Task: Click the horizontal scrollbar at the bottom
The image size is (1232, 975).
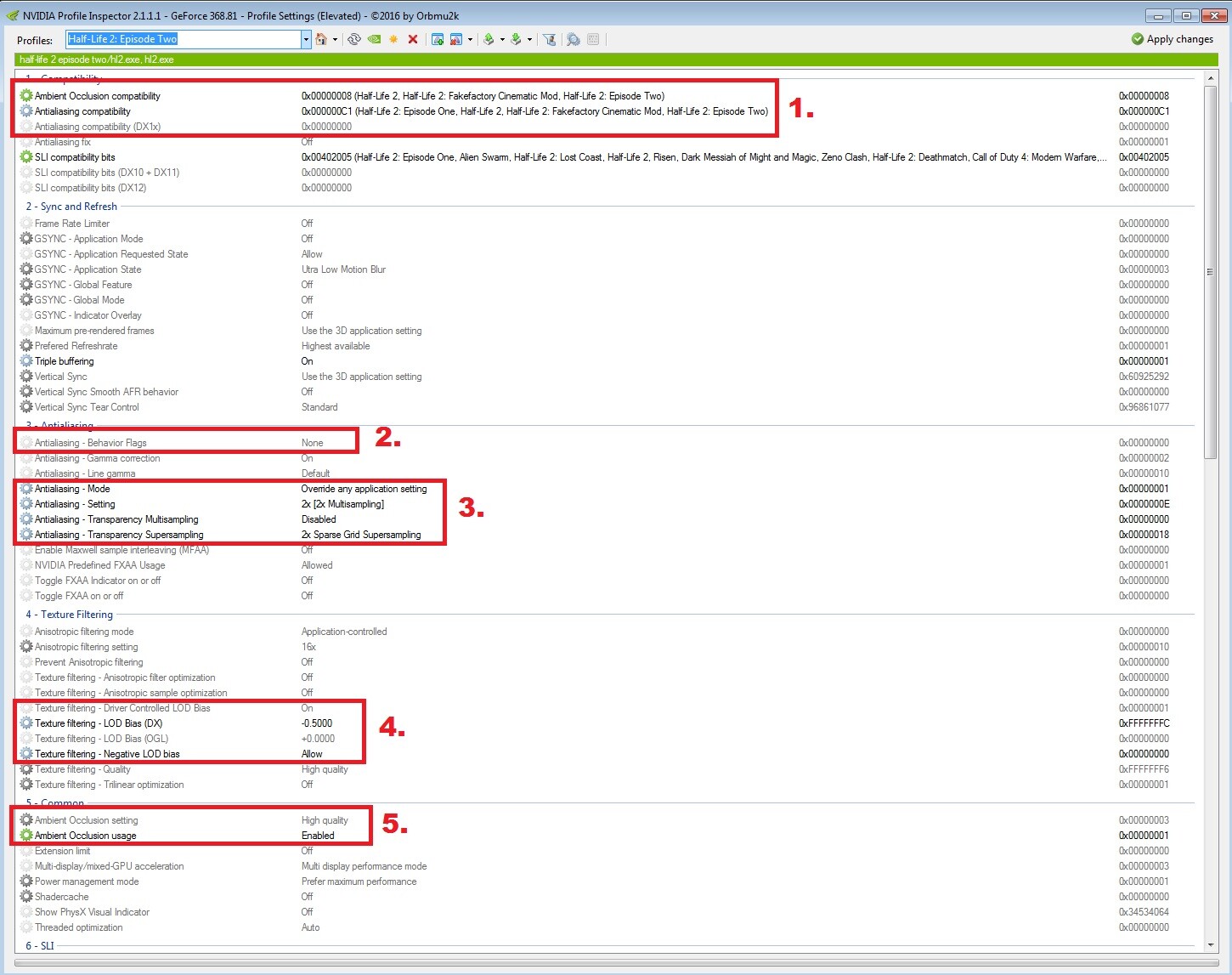Action: coord(617,963)
